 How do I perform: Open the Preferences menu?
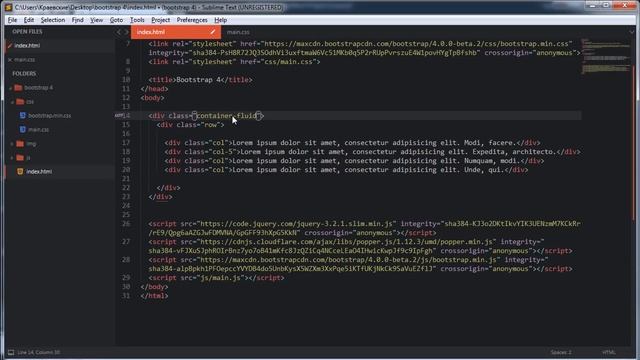(x=192, y=20)
